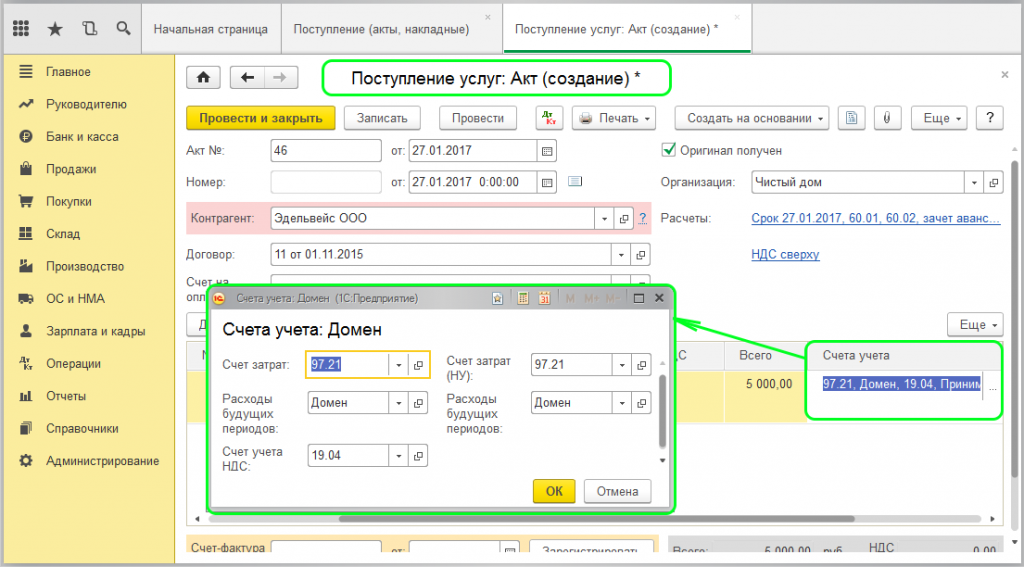
Task: Expand the Счет затрат dropdown in dialog
Action: pos(398,365)
